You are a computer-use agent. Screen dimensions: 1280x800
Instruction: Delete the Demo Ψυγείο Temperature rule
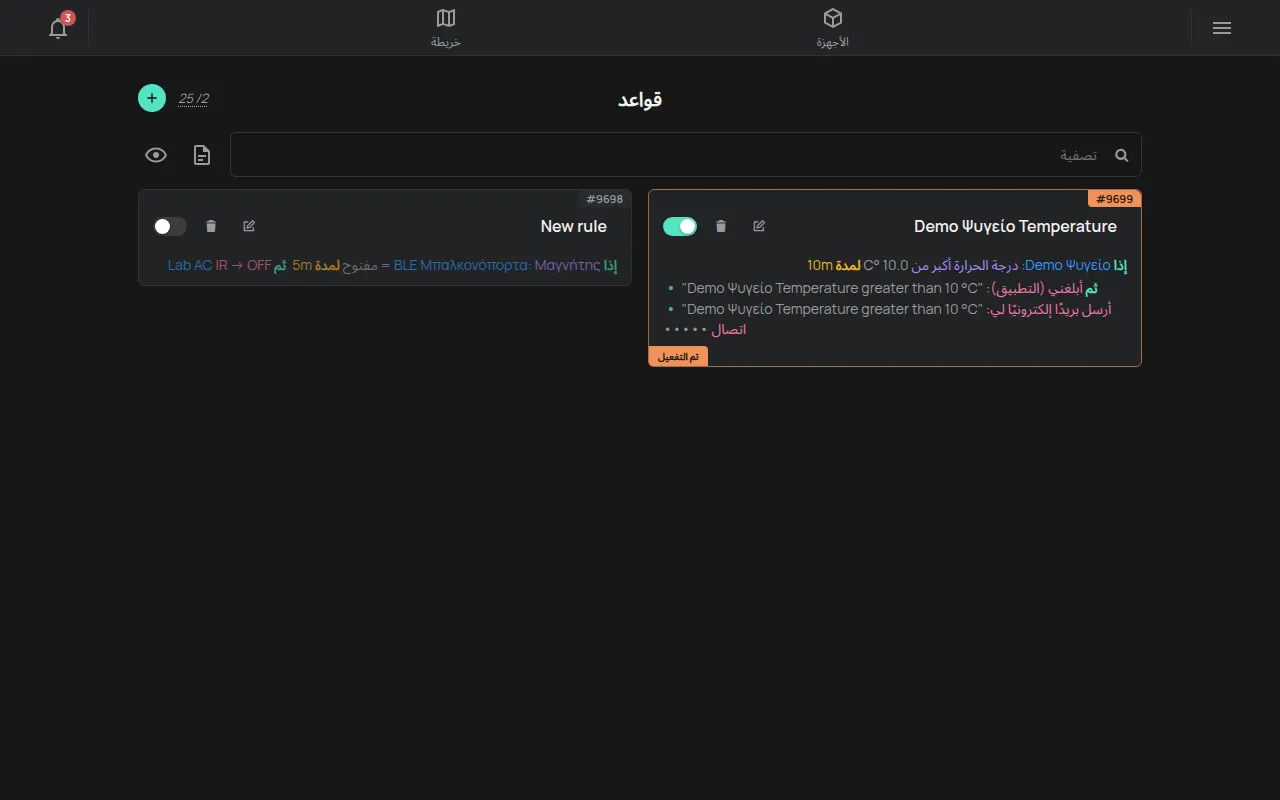[x=721, y=226]
